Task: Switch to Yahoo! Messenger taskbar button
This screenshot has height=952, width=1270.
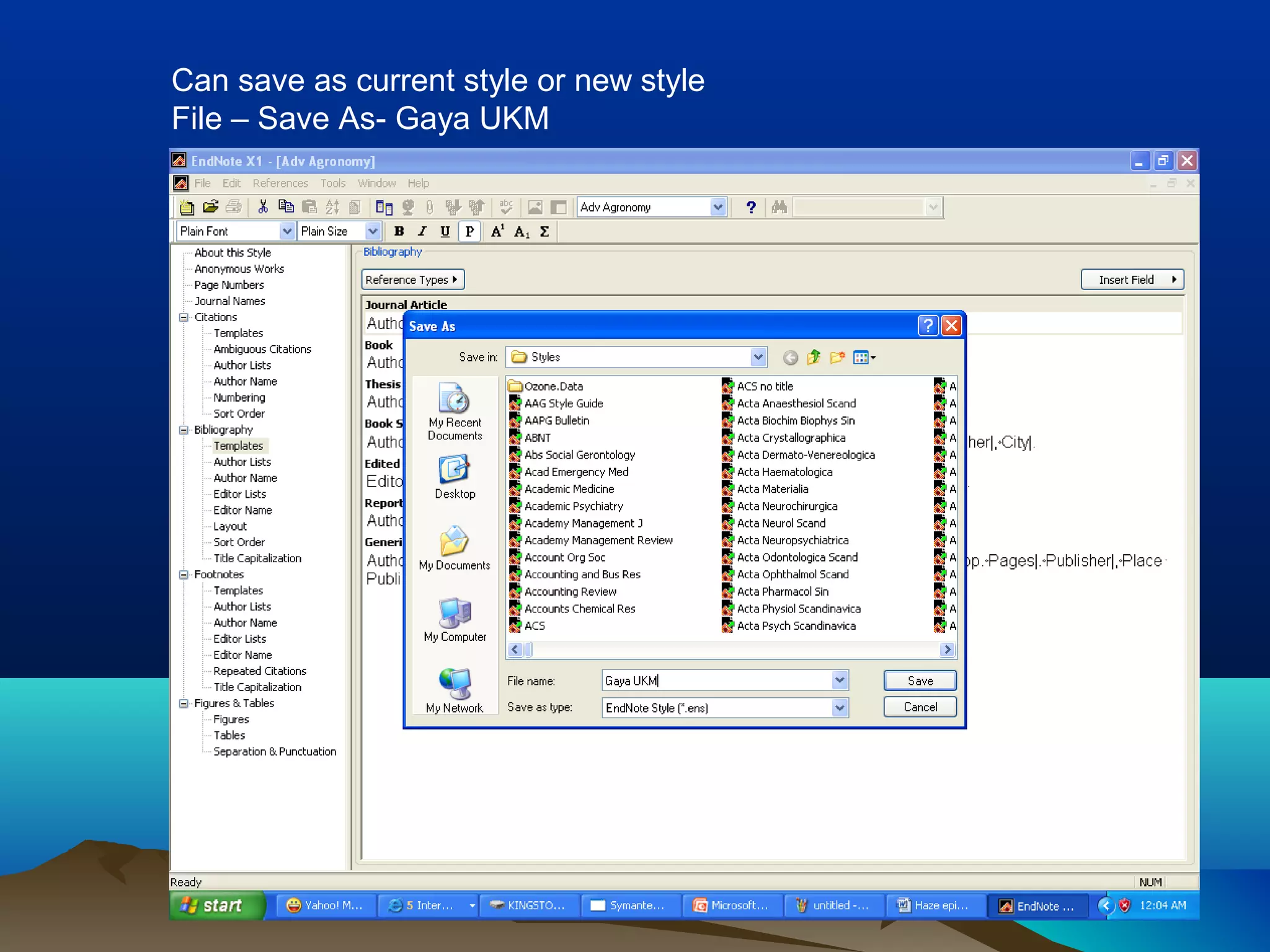Action: click(x=326, y=906)
